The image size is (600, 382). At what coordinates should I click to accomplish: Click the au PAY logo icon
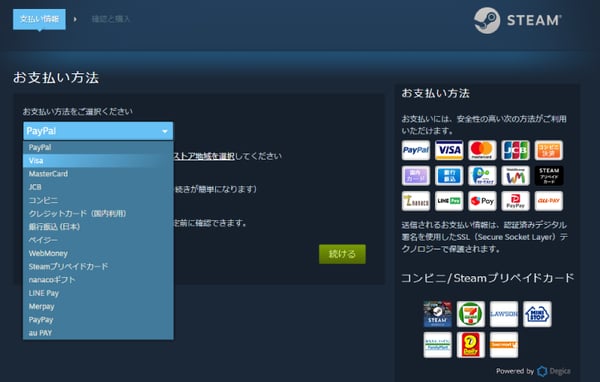(x=549, y=201)
